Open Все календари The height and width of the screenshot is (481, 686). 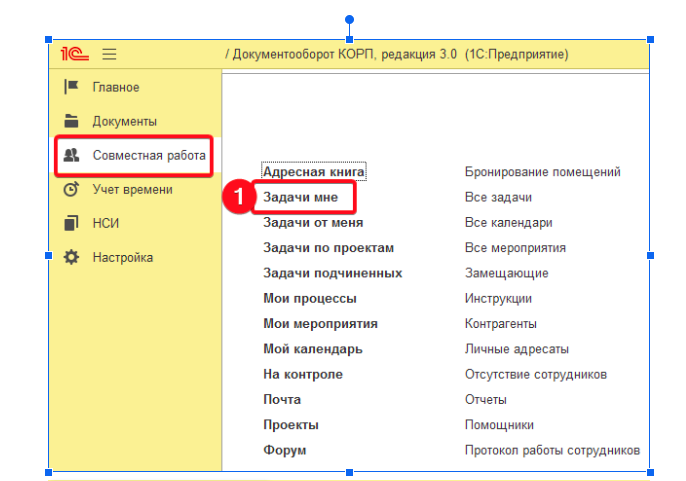click(508, 222)
